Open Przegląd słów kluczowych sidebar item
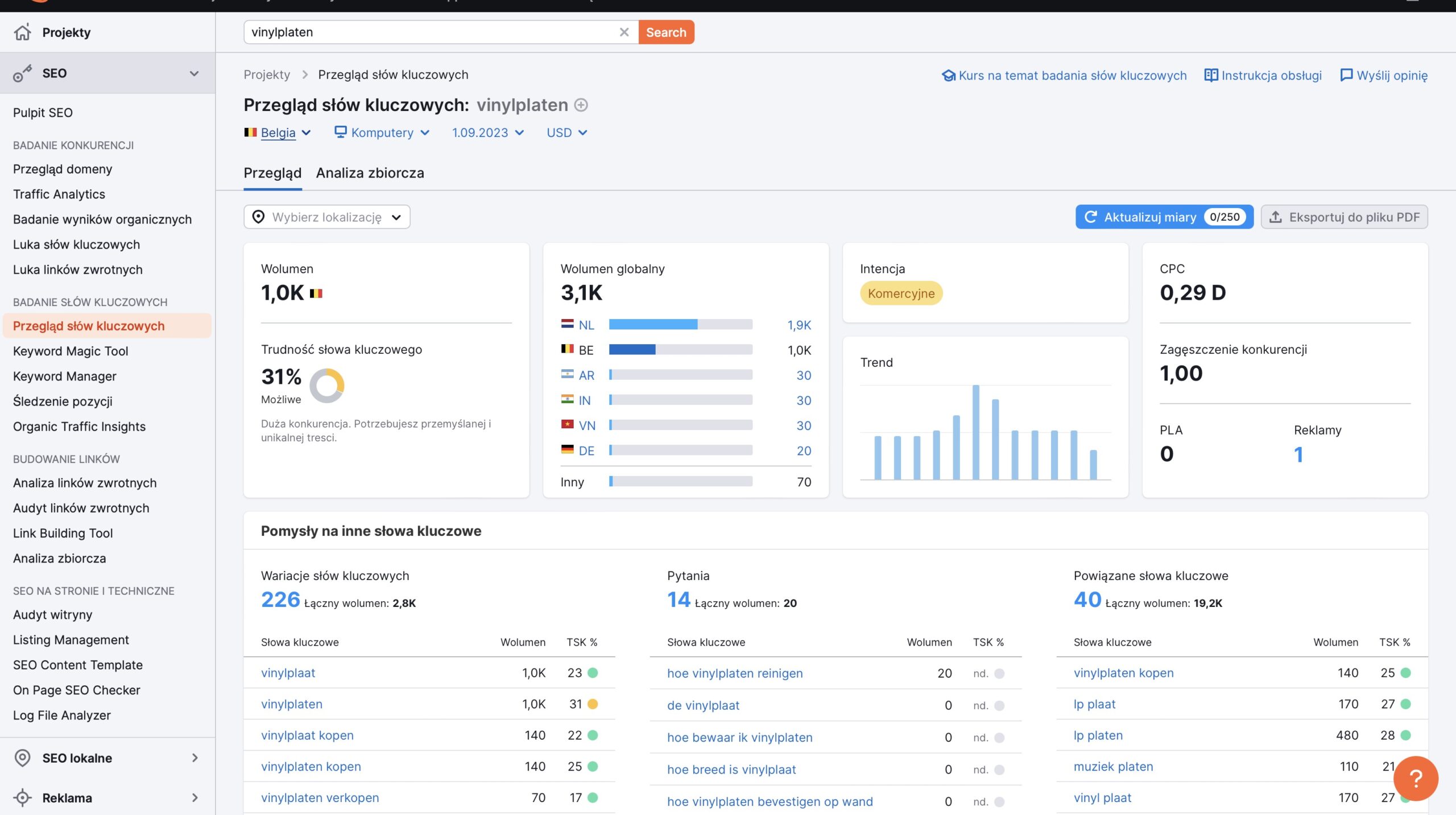Viewport: 1456px width, 815px height. 107,326
